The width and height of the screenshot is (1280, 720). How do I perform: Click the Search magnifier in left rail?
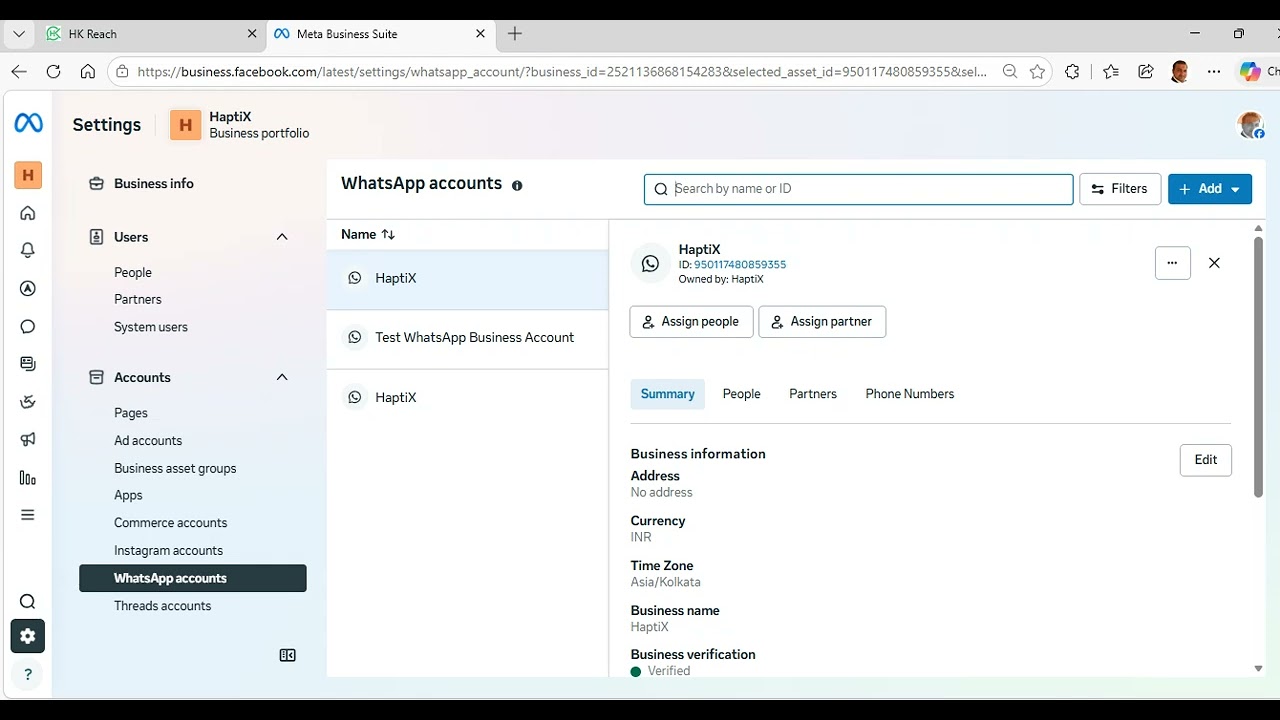pyautogui.click(x=28, y=601)
